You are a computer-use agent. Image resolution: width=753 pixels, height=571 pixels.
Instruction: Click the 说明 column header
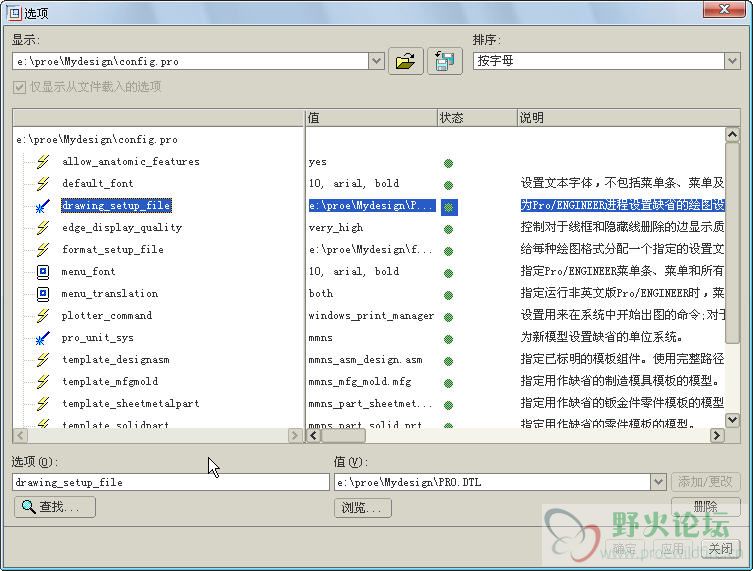tap(629, 118)
